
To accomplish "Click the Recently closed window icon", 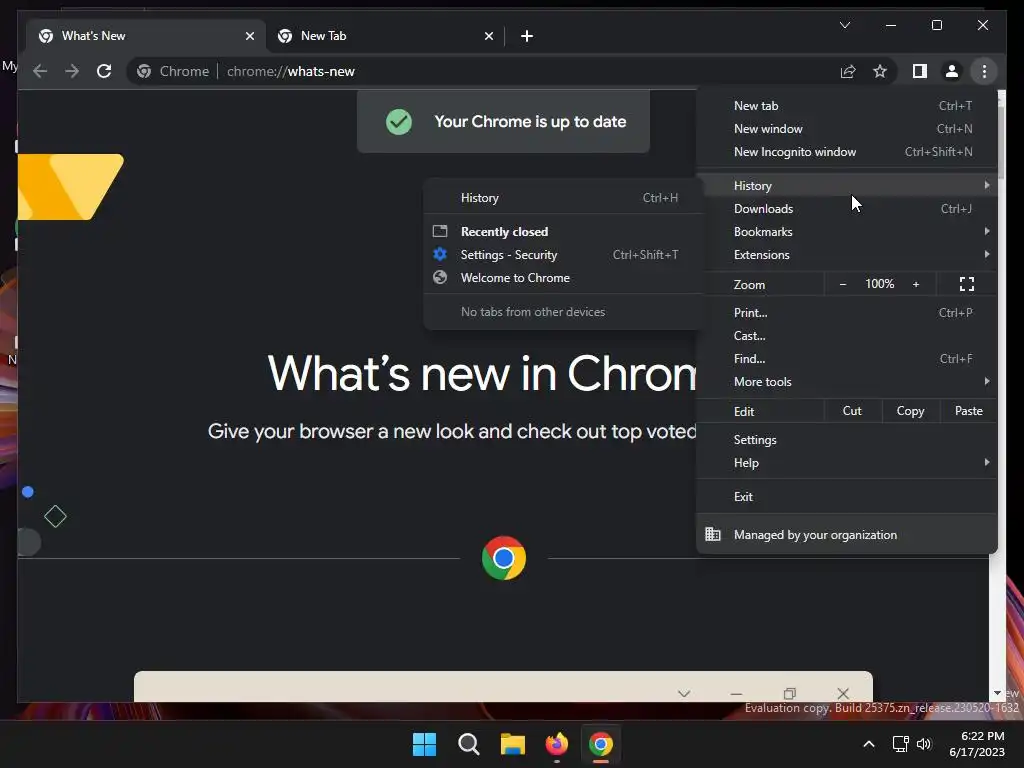I will 440,231.
